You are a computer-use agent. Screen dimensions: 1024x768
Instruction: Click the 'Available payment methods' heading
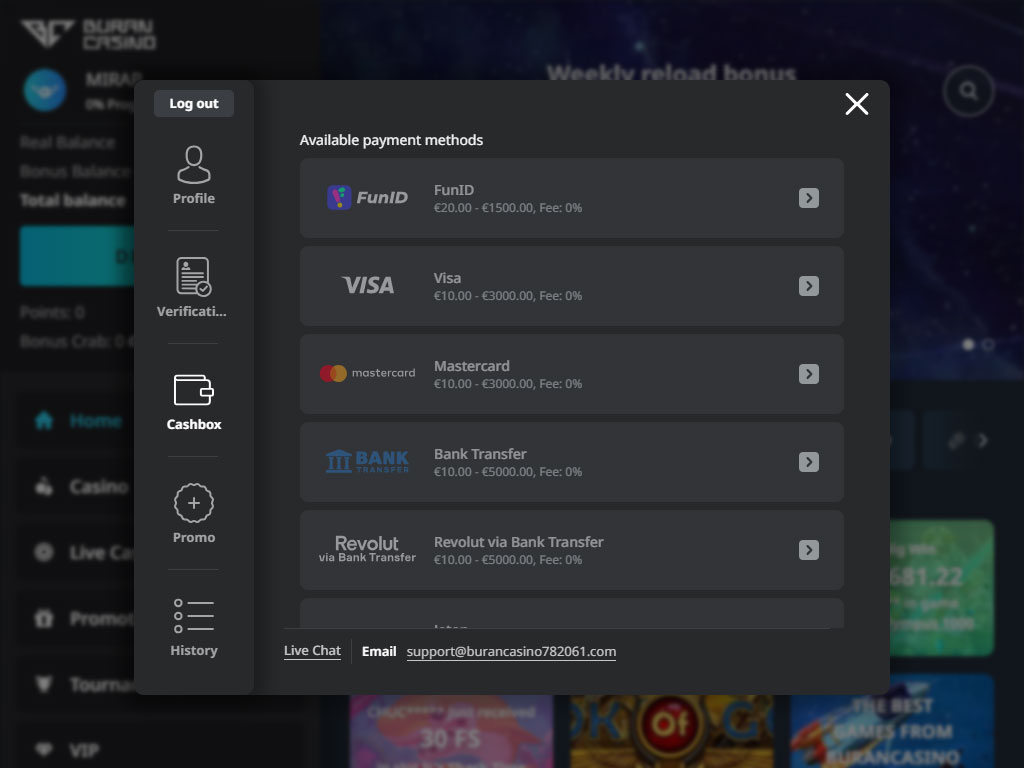coord(391,140)
